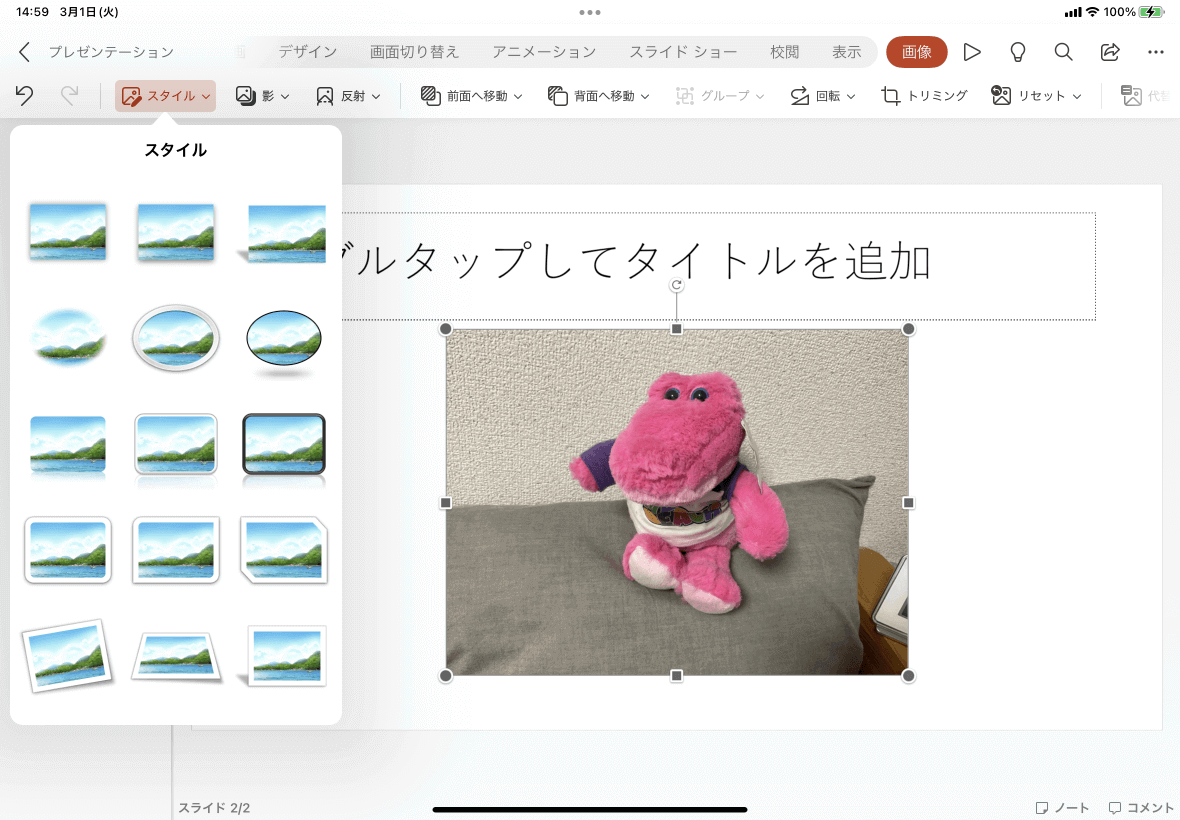Expand the 影 shadow dropdown
Image resolution: width=1180 pixels, height=820 pixels.
pos(262,96)
